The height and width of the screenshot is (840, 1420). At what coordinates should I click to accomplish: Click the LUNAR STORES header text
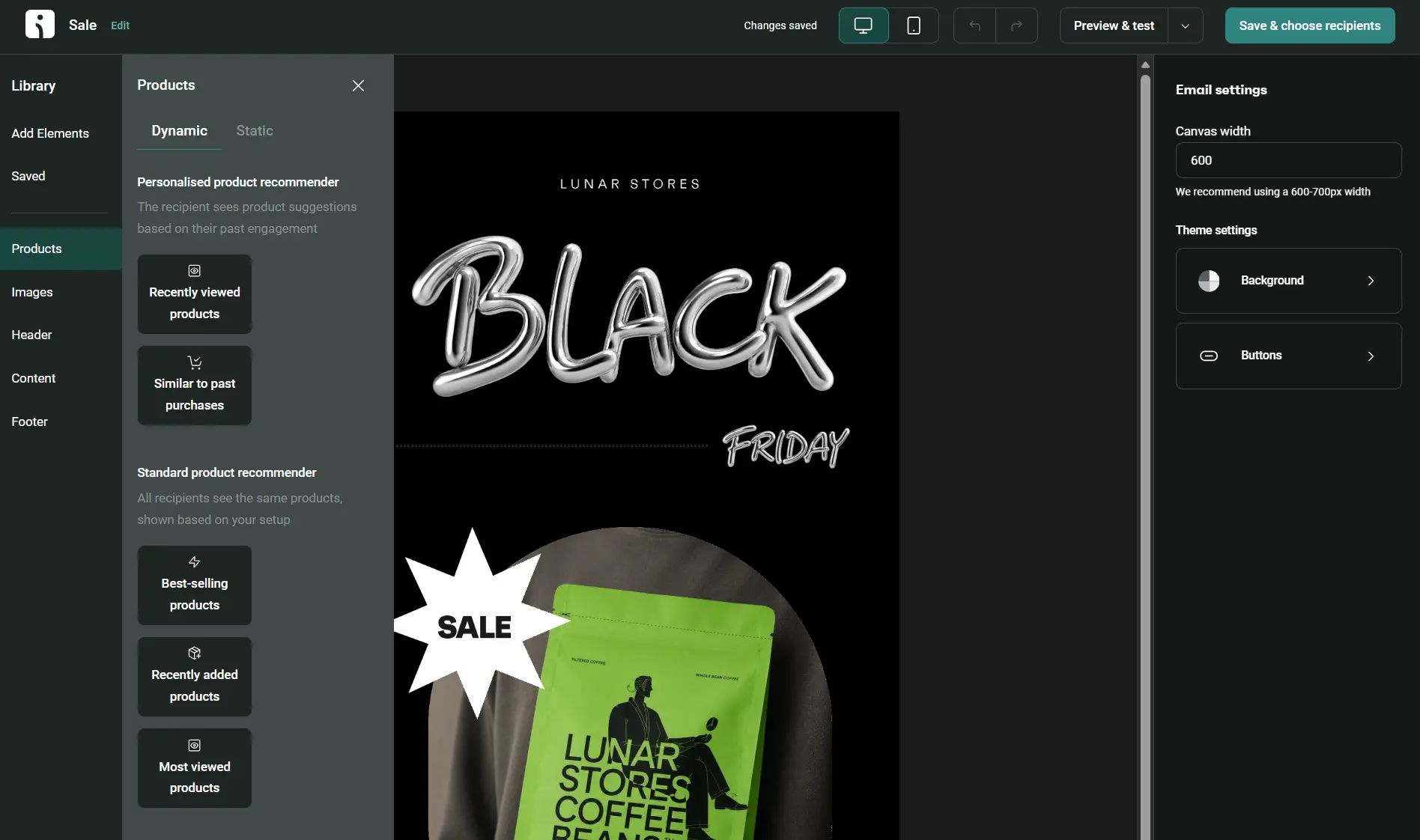pos(630,184)
